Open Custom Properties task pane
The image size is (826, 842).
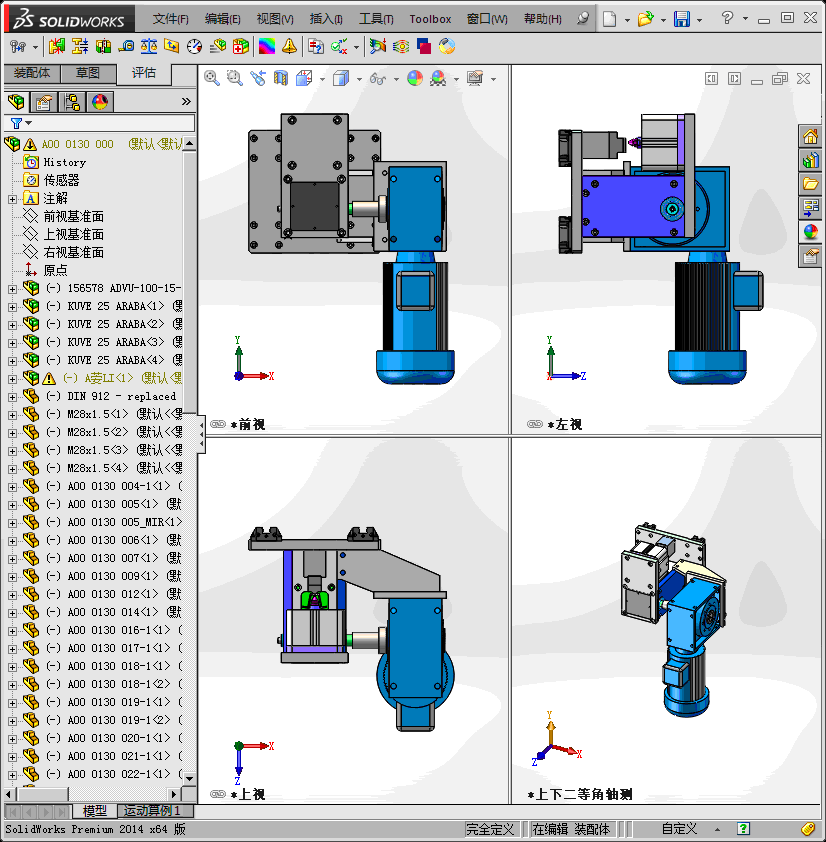coord(810,257)
